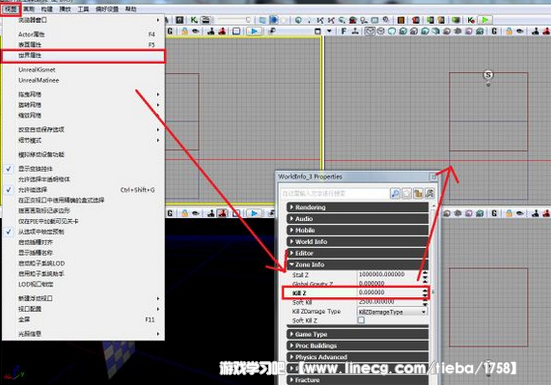551x385 pixels.
Task: Open UnrealMatinee from the view menu
Action: click(39, 80)
